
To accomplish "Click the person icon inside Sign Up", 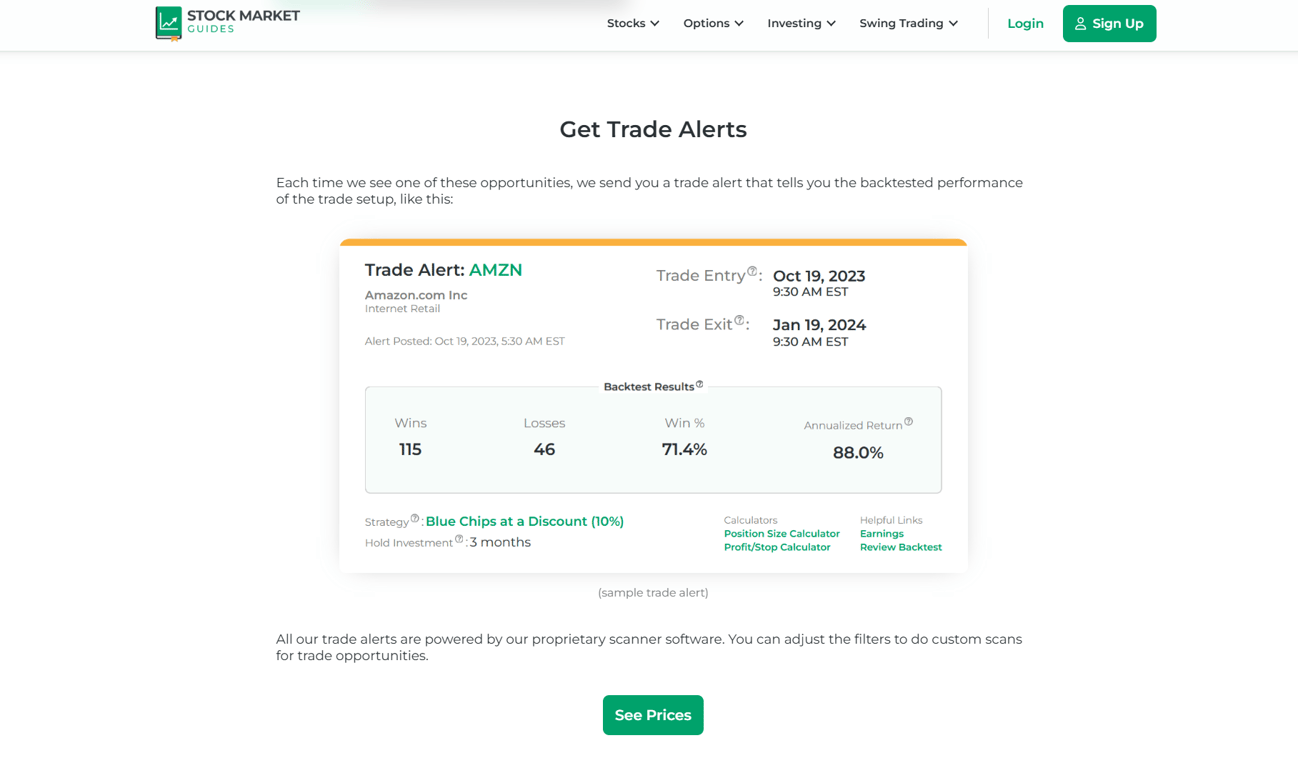I will [x=1080, y=23].
